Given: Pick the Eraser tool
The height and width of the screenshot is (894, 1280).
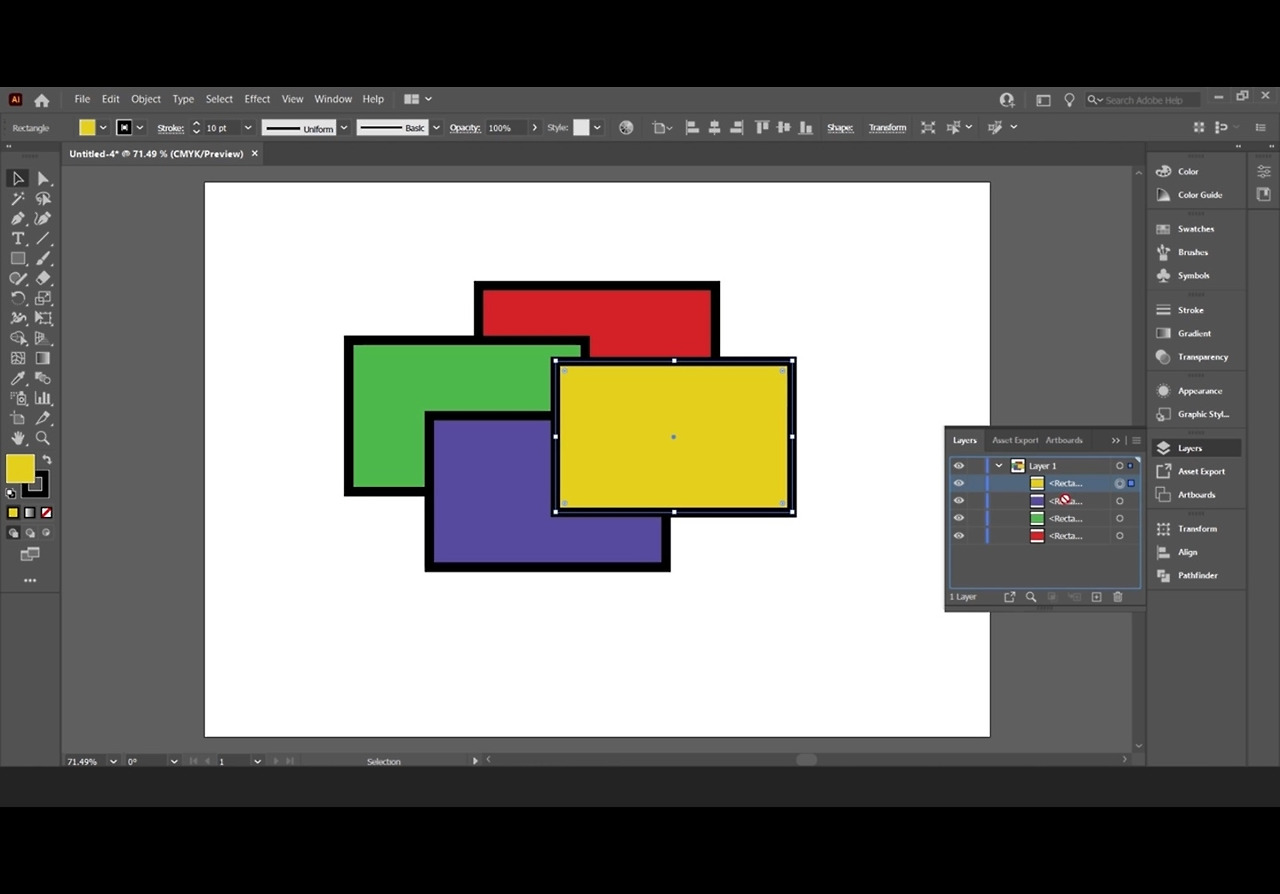Looking at the screenshot, I should (43, 278).
